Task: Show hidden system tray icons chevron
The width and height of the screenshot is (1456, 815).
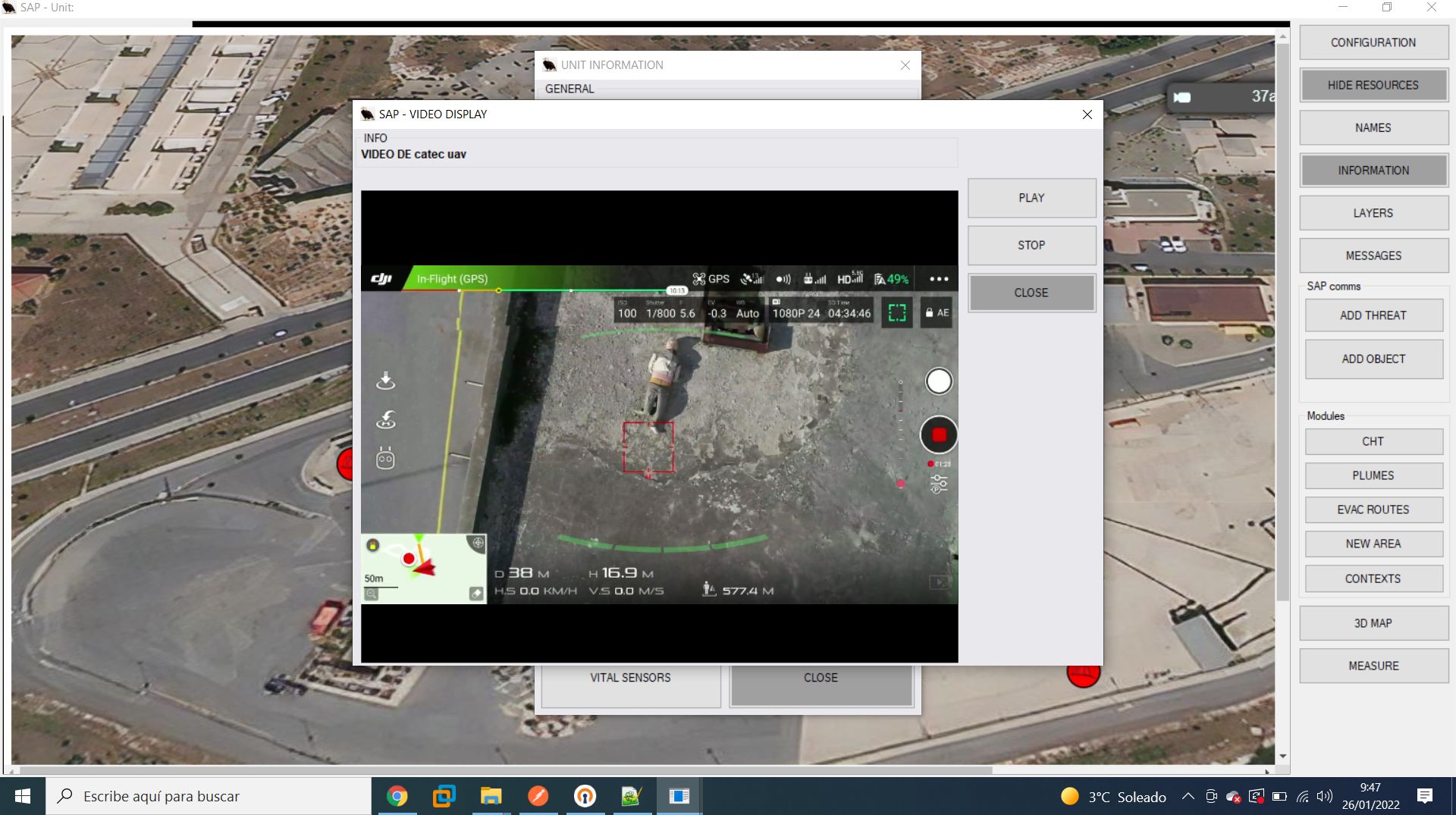Action: 1188,796
